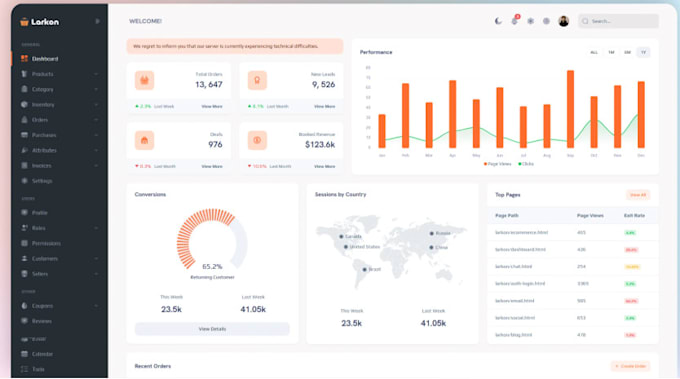This screenshot has width=680, height=379.
Task: Click the Page Views column header
Action: [590, 216]
